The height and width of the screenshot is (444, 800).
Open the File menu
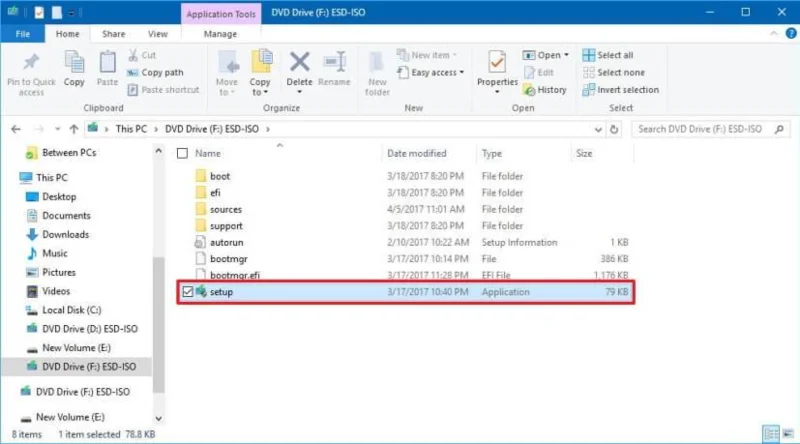coord(22,34)
